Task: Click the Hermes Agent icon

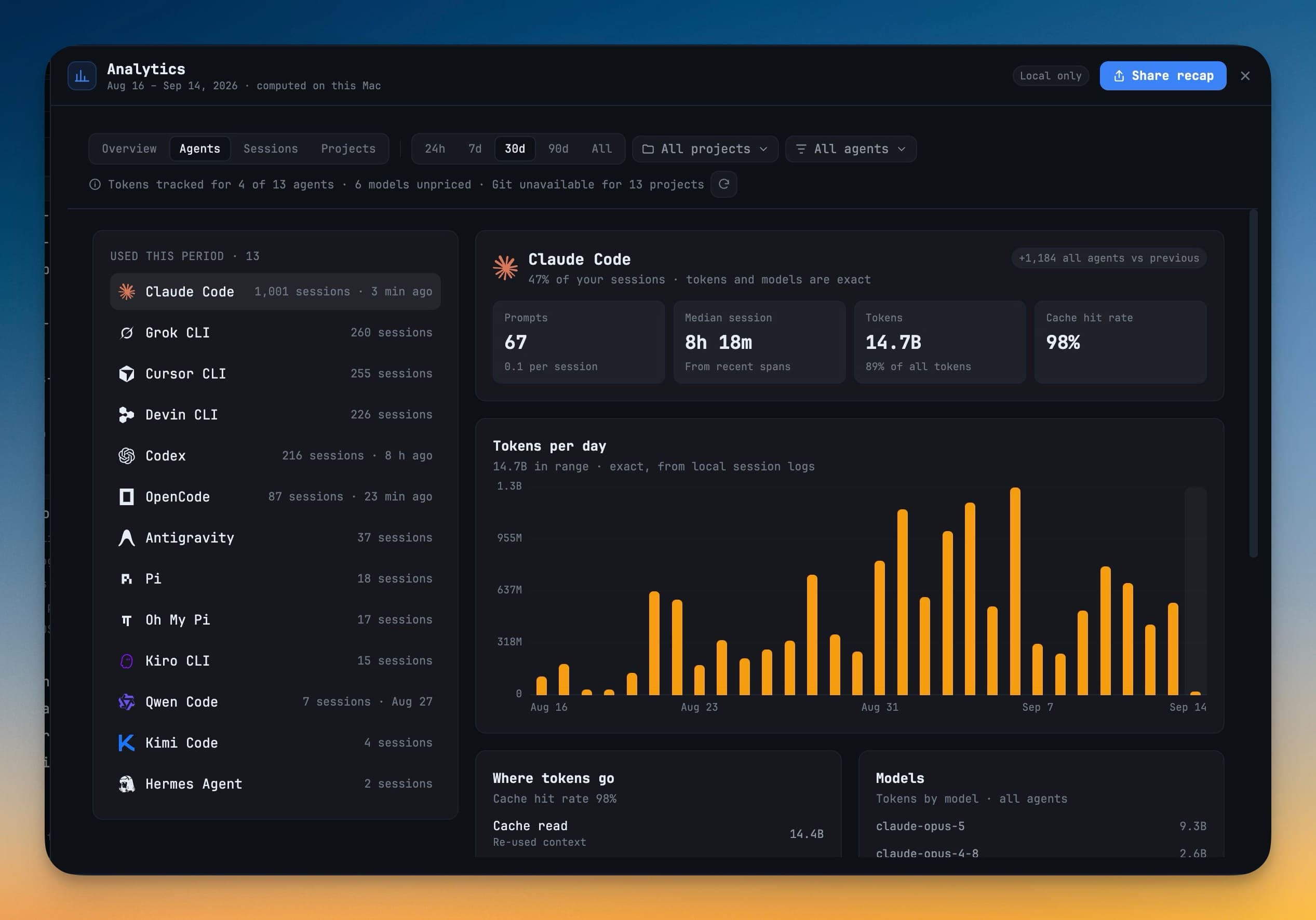Action: [127, 784]
